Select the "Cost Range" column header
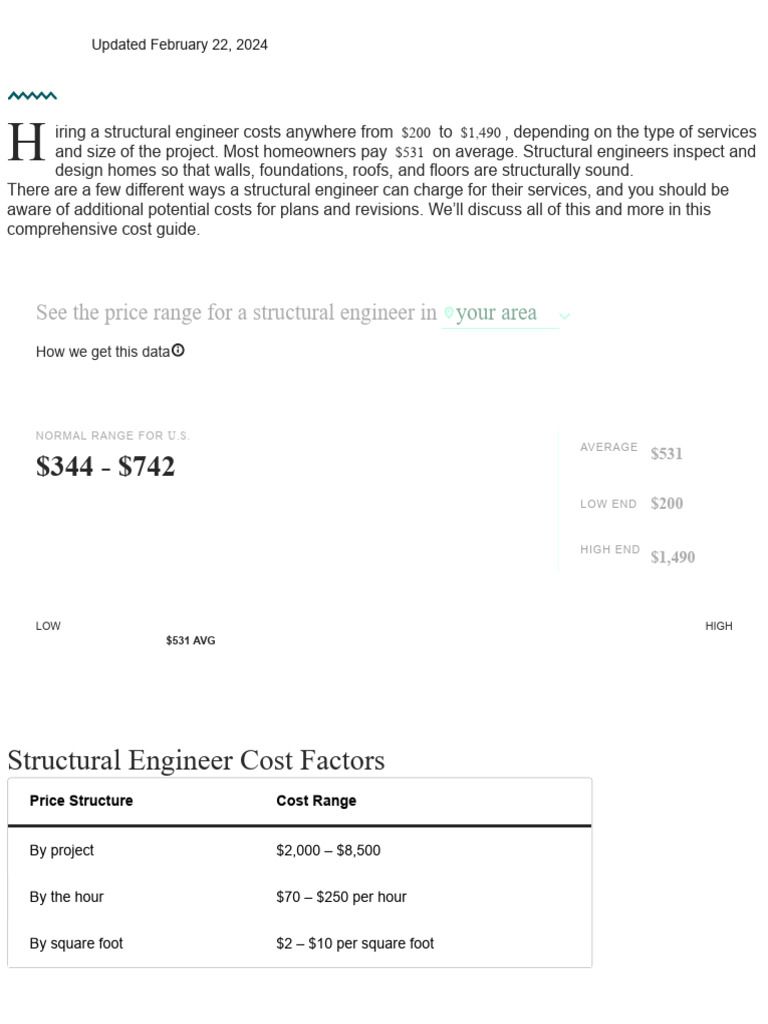Screen dimensions: 768x1024 [316, 801]
